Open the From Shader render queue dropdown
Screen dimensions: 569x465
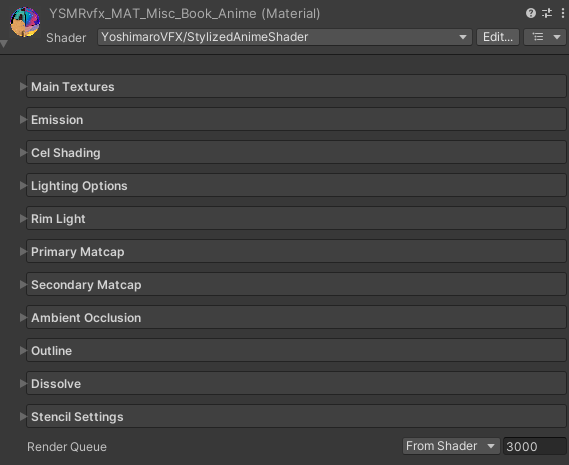[451, 446]
